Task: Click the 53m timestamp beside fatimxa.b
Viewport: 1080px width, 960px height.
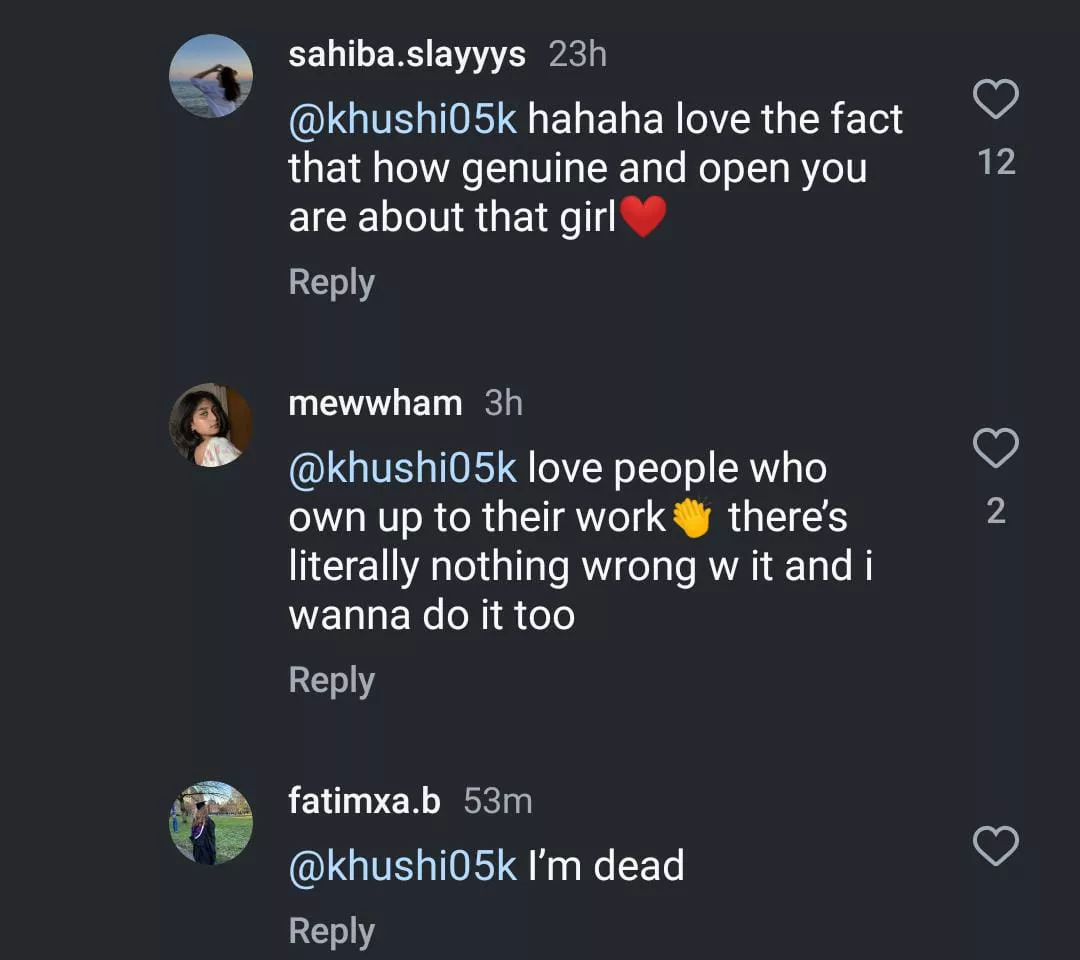Action: [497, 801]
